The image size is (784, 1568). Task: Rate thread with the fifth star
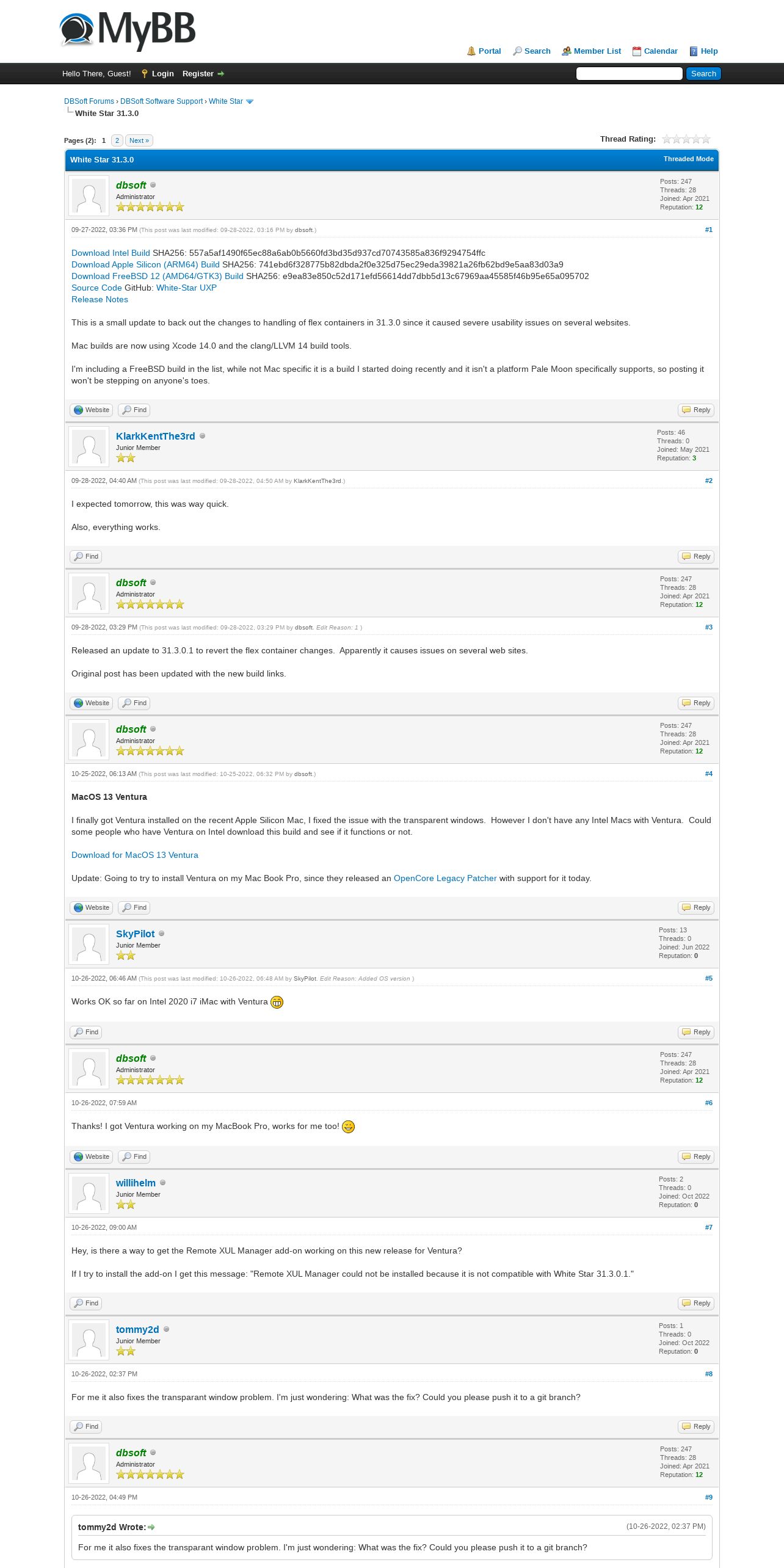point(706,139)
